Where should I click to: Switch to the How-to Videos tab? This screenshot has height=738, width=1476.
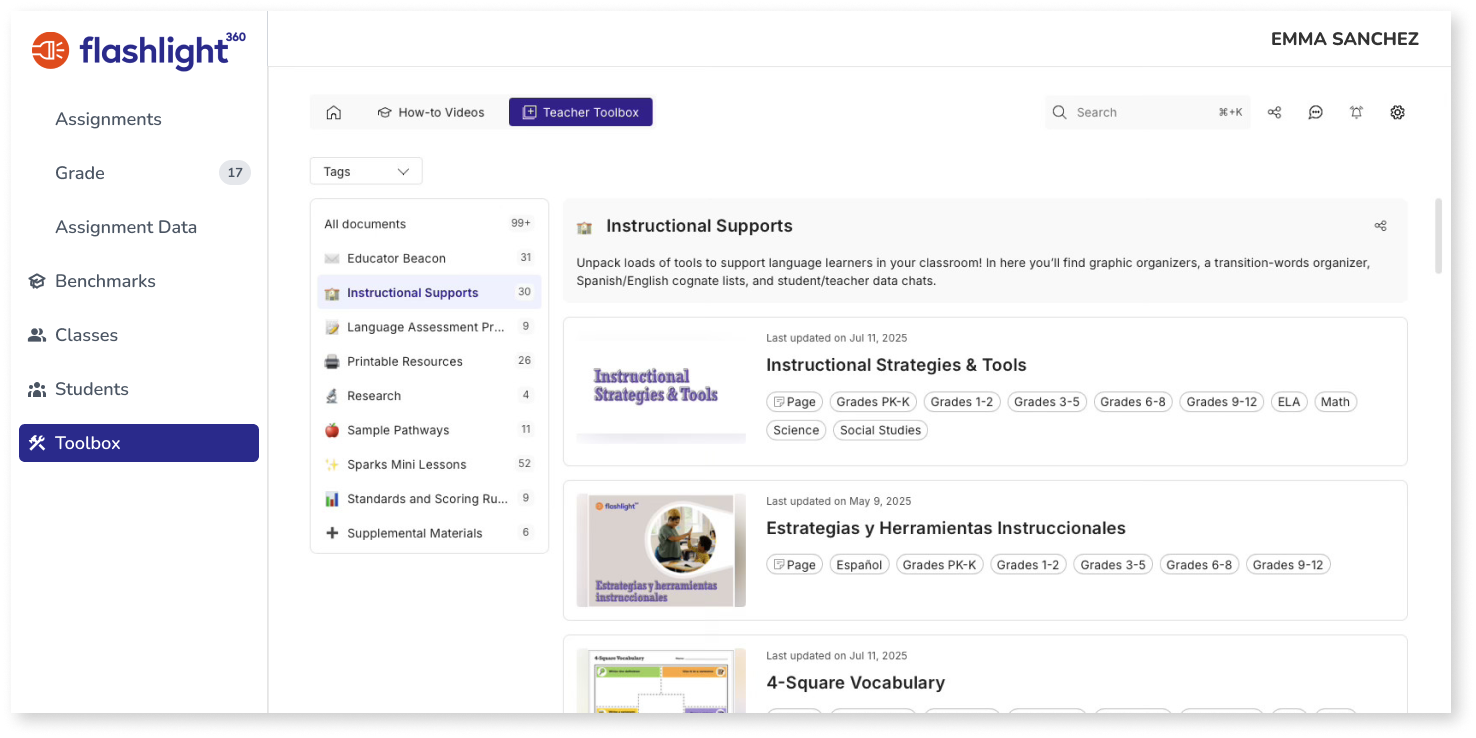[x=431, y=112]
